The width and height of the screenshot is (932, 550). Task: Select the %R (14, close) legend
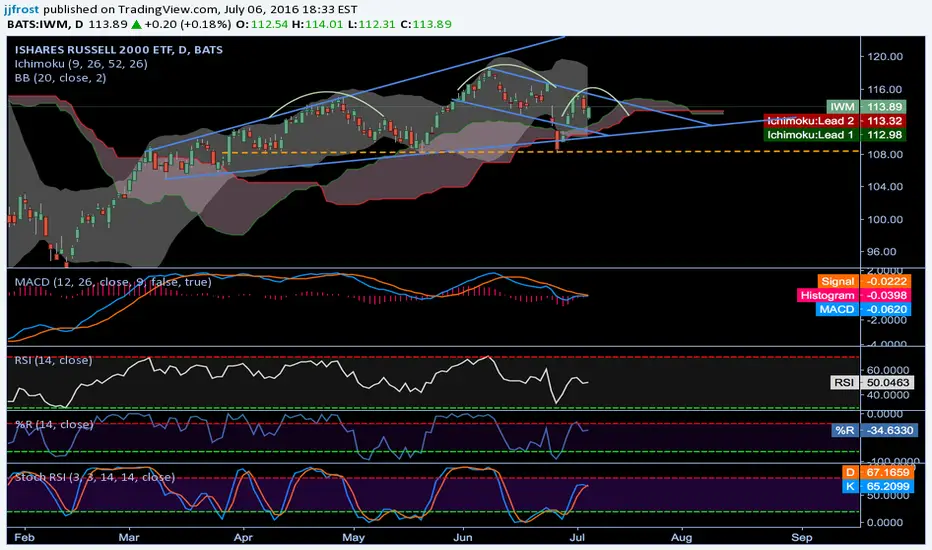(54, 425)
